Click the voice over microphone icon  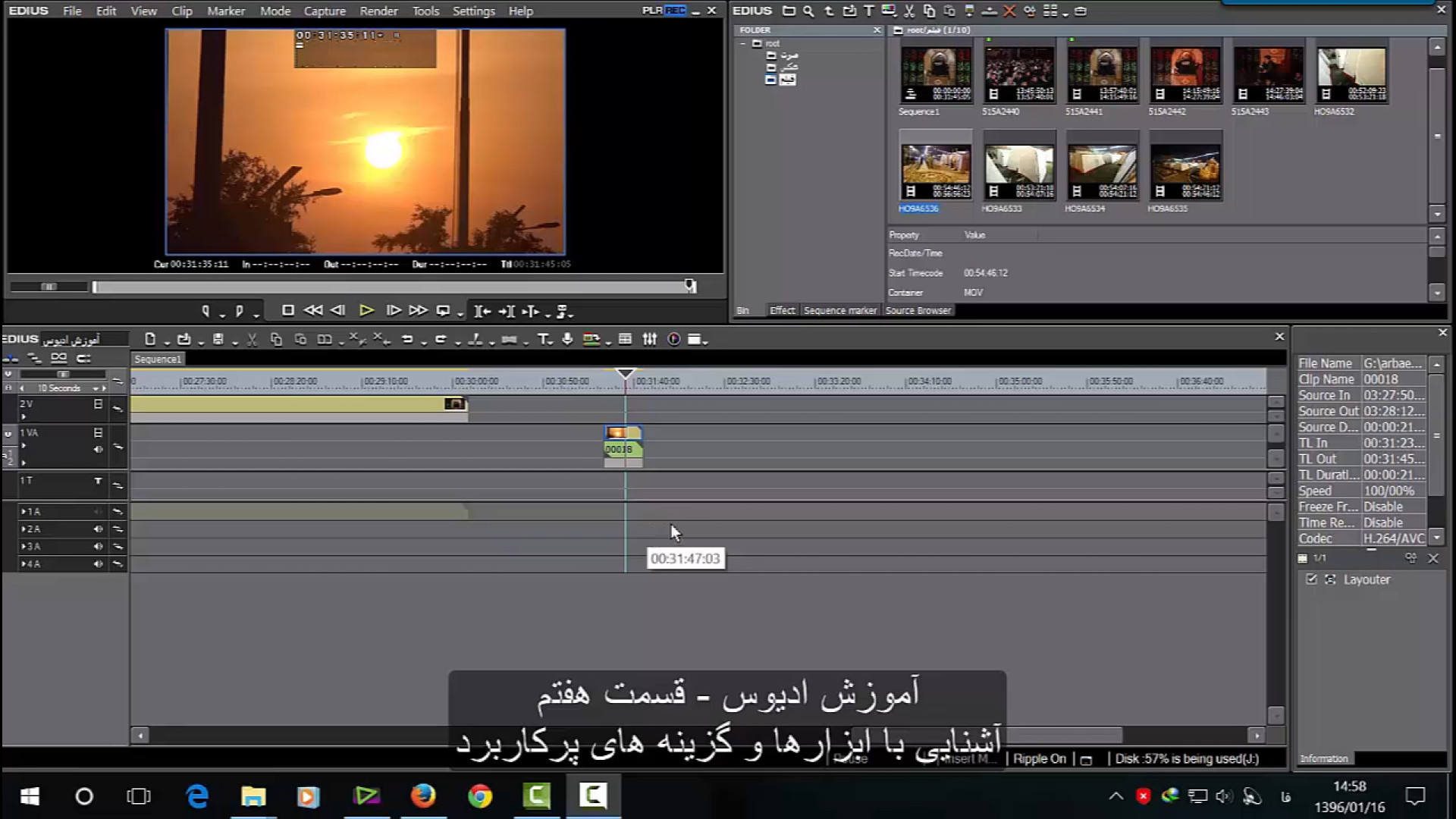click(567, 340)
